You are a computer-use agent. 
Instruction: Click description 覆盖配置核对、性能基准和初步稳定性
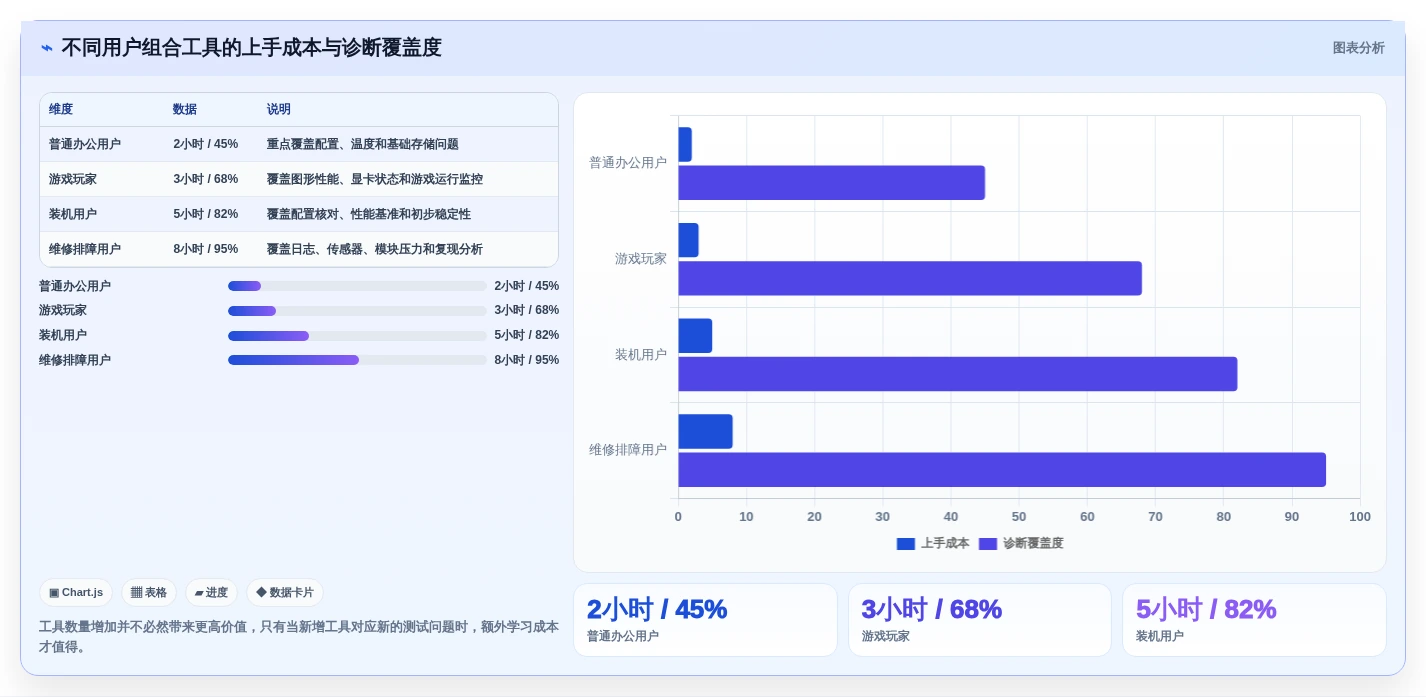pos(369,214)
